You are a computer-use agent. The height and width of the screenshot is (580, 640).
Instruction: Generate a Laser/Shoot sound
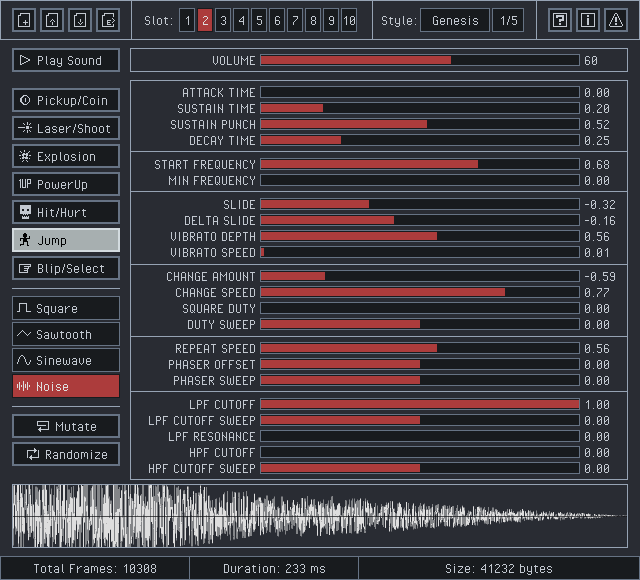pyautogui.click(x=66, y=128)
